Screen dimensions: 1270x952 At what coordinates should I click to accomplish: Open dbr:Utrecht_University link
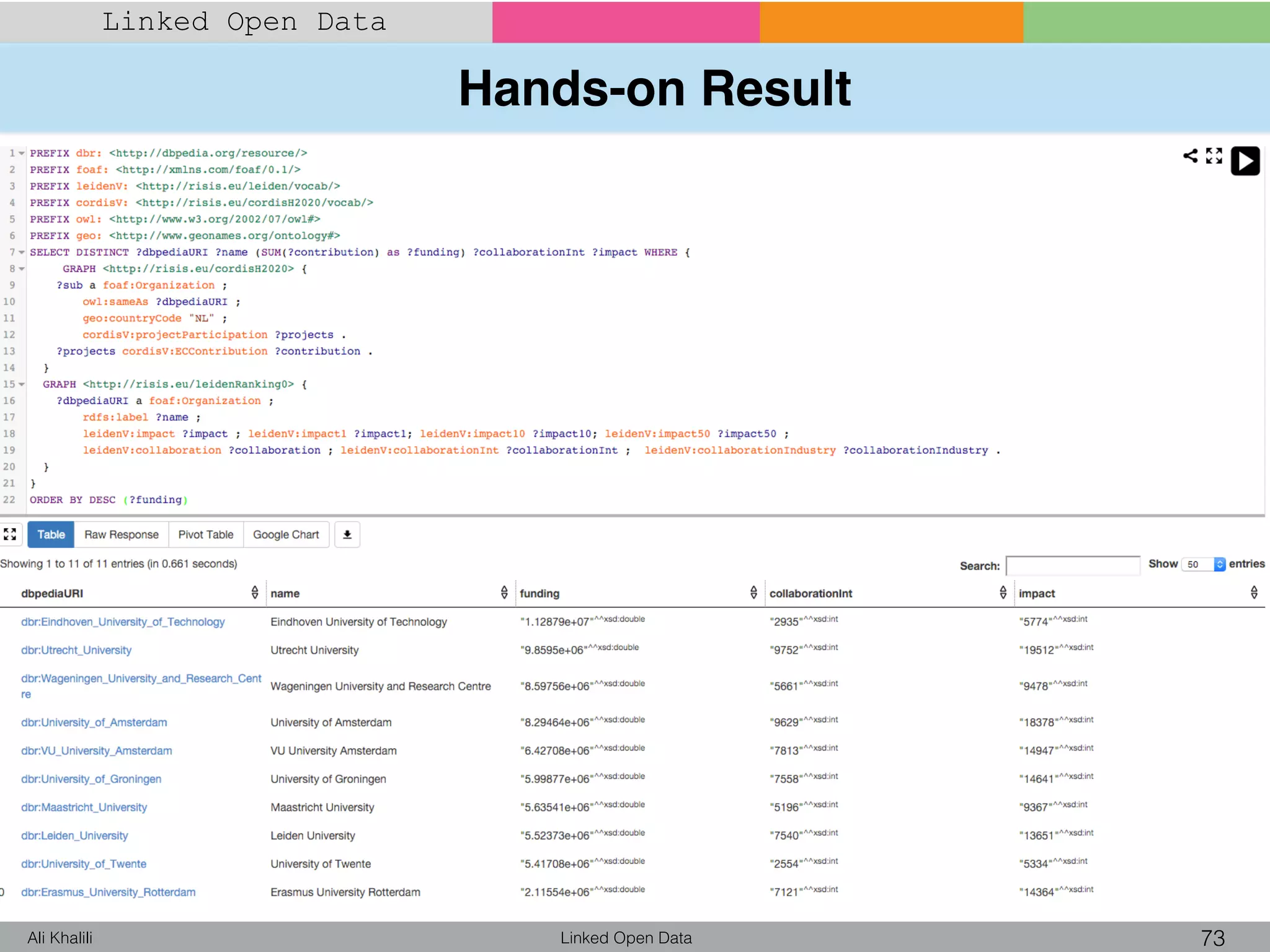[76, 650]
